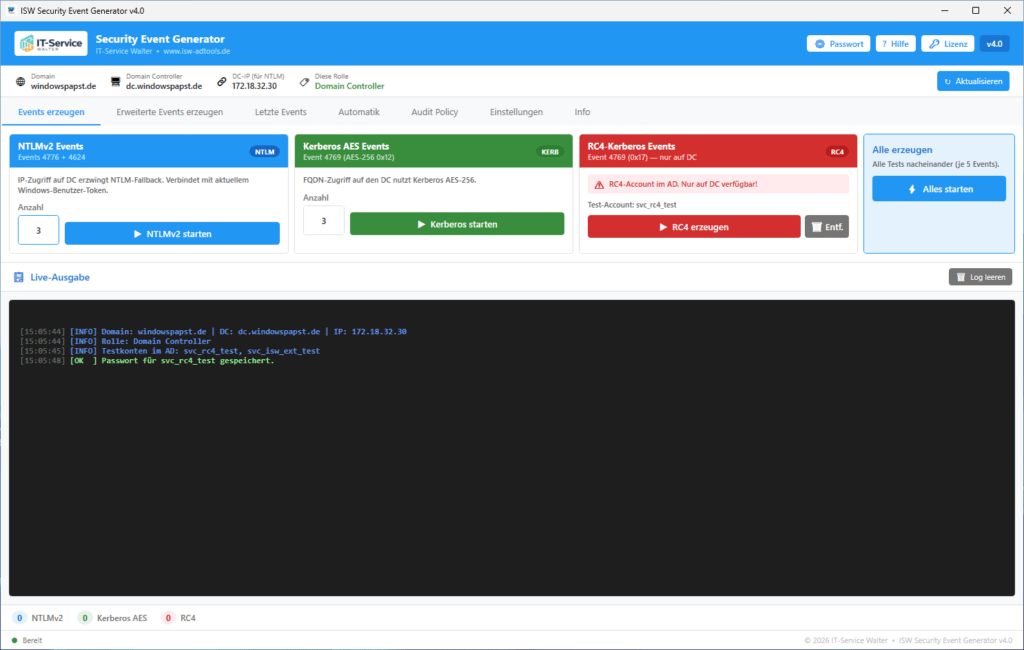Image resolution: width=1024 pixels, height=650 pixels.
Task: Open the Hilfe button
Action: [895, 44]
